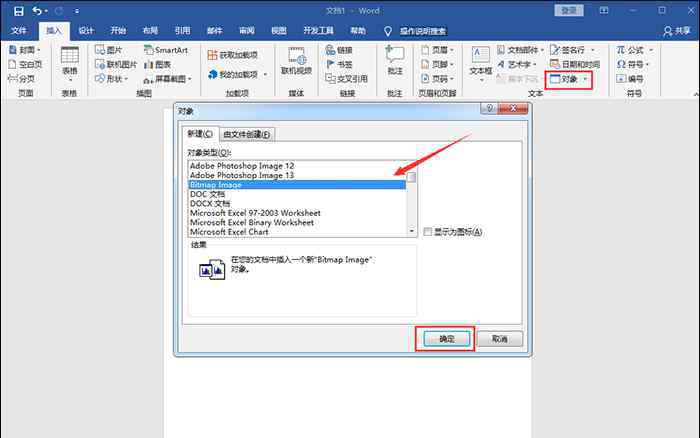Screen dimensions: 700x438
Task: Select the 由文件创建(F) dialog tab
Action: tap(247, 134)
